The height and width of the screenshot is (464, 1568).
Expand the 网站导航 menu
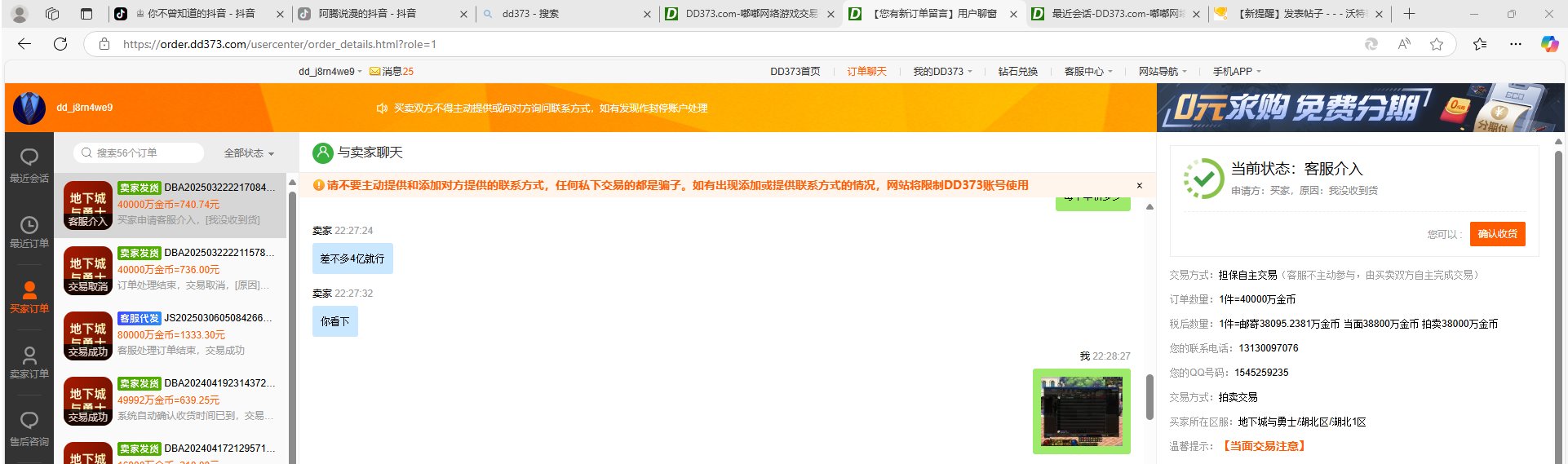point(1163,72)
